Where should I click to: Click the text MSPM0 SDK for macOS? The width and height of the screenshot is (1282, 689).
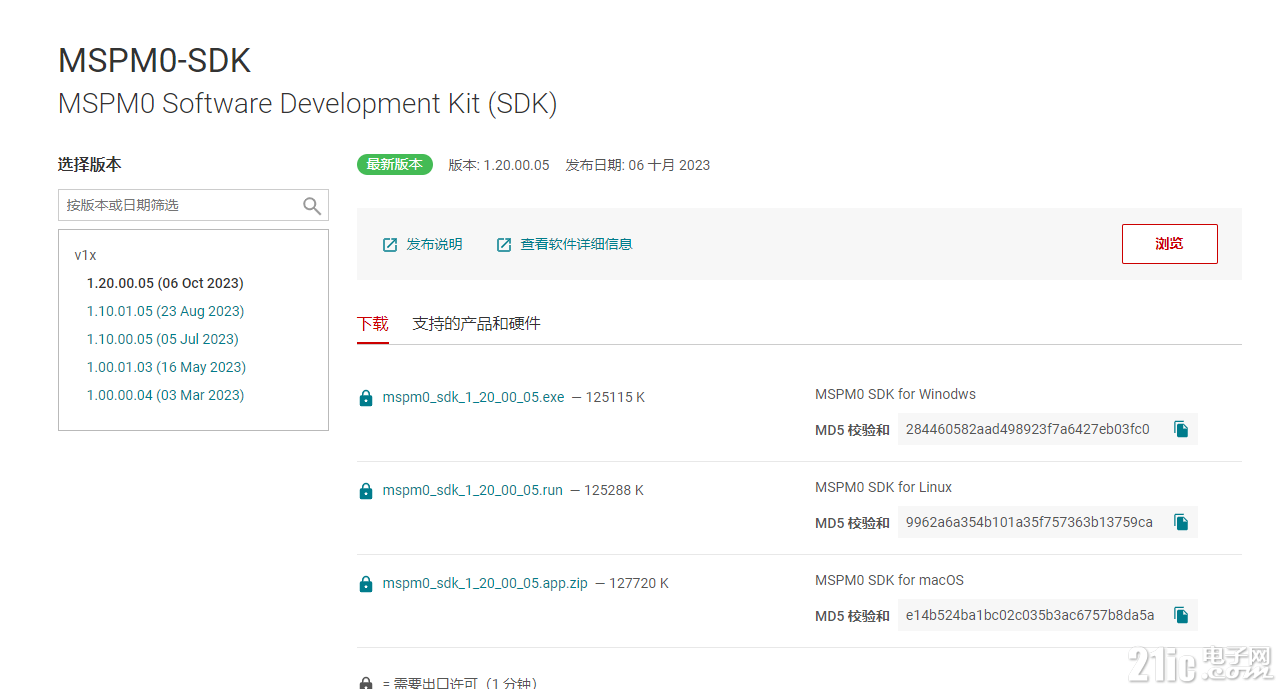pos(890,580)
